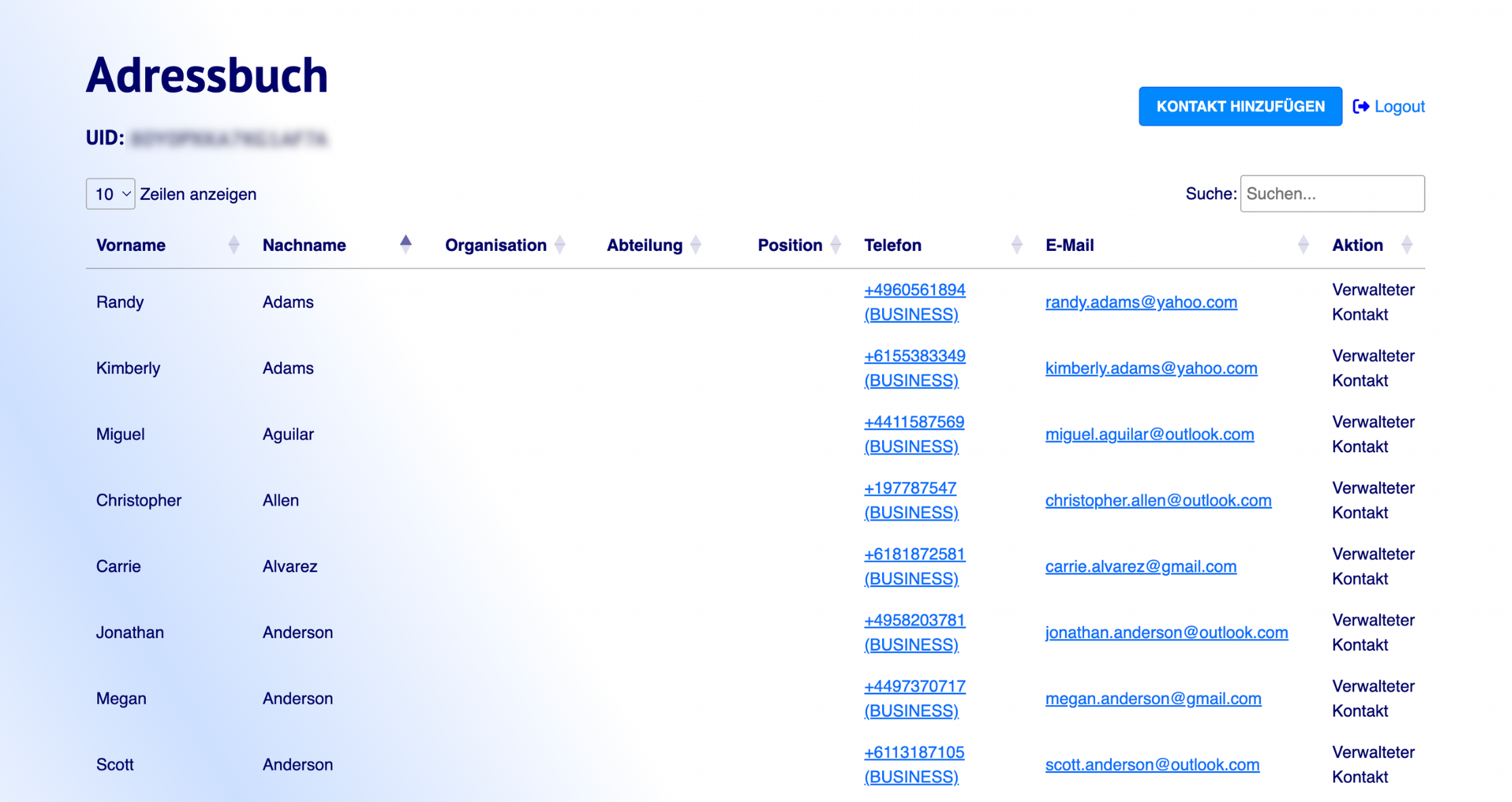
Task: Click the E-Mail column header
Action: (1069, 245)
